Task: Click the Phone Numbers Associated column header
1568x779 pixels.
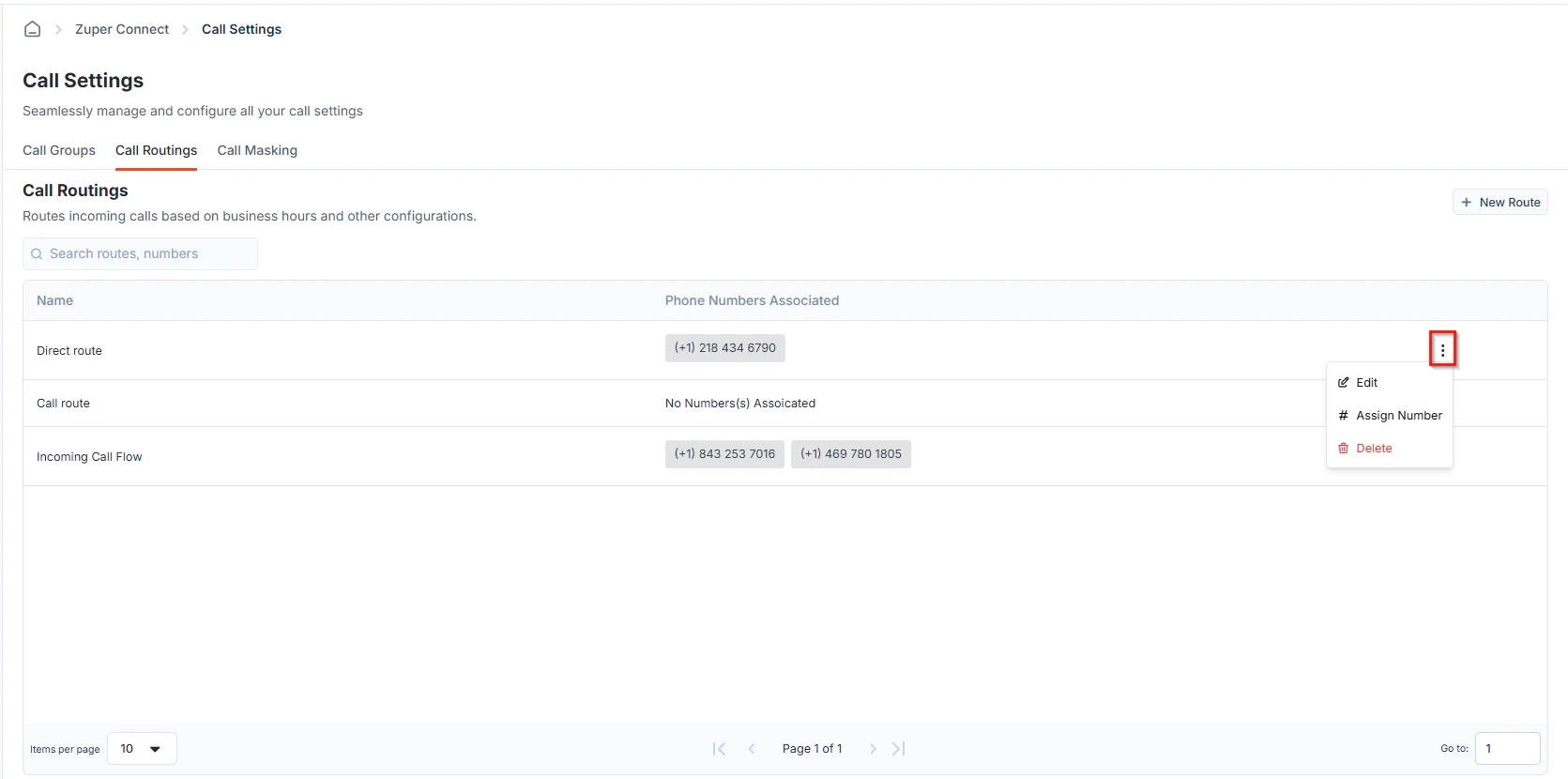Action: point(752,300)
